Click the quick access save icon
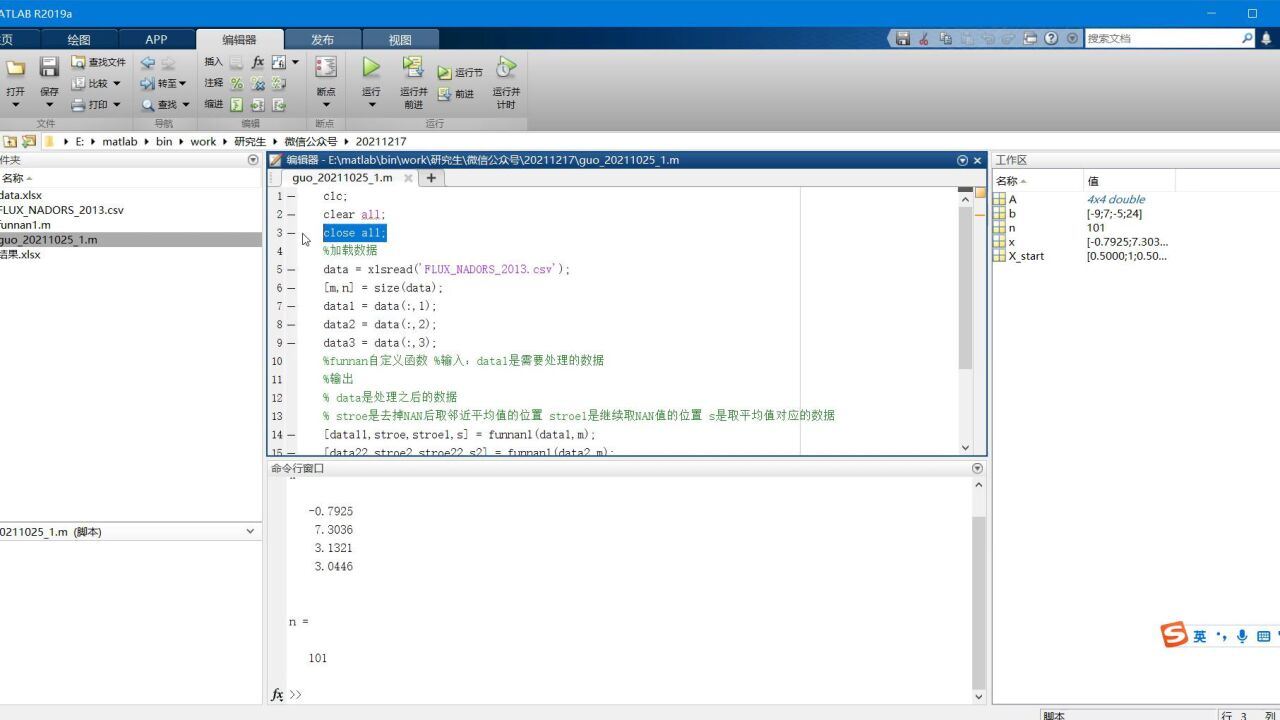 tap(903, 38)
